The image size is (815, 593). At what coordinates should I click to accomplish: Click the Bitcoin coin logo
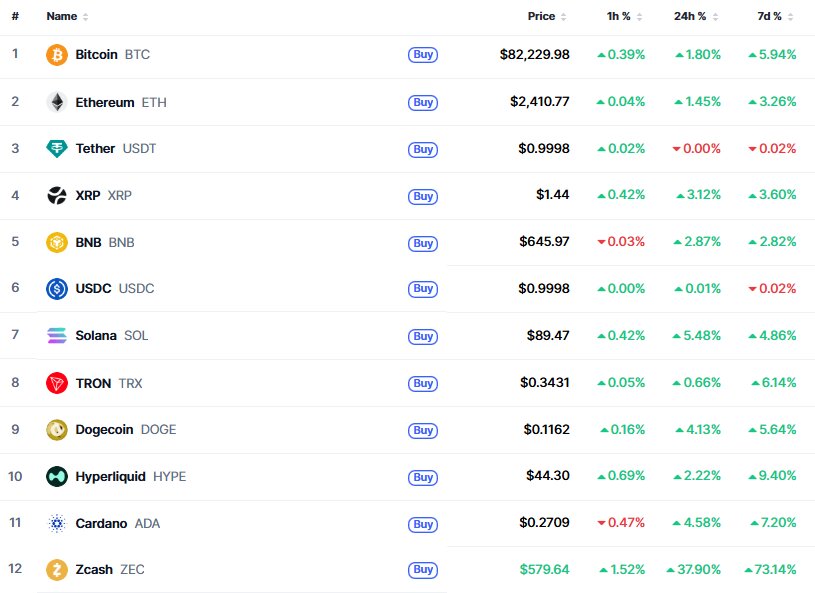(57, 55)
